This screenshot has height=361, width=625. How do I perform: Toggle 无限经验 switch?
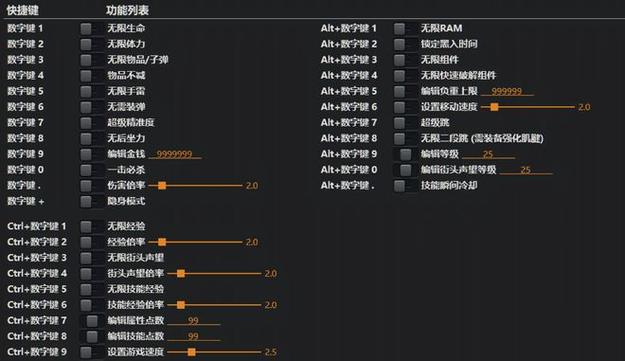[x=91, y=226]
